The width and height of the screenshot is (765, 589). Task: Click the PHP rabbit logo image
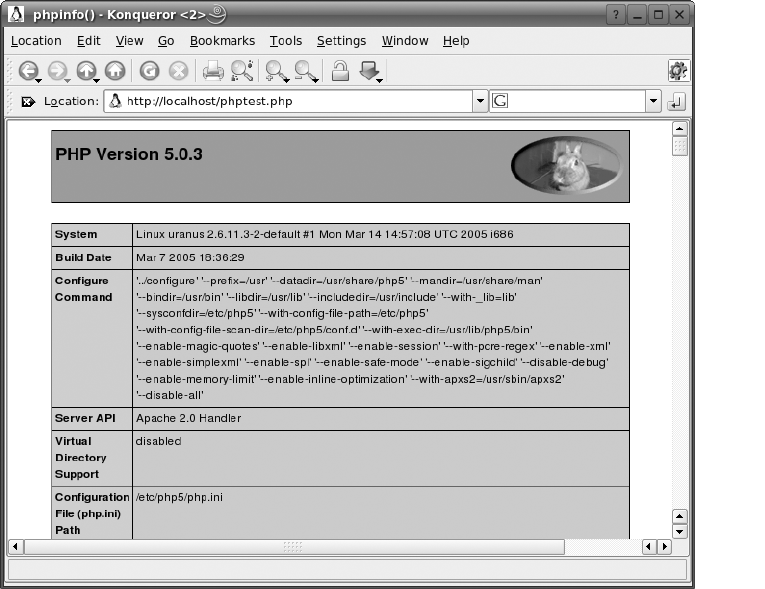point(566,165)
